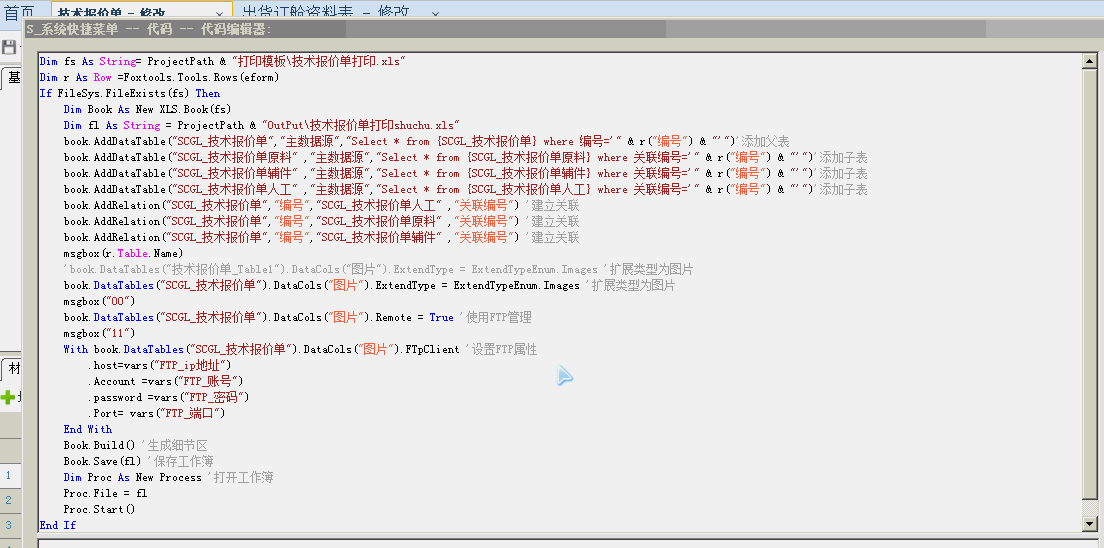Select the 材 tab behind the dialog
This screenshot has height=548, width=1104.
[x=13, y=368]
